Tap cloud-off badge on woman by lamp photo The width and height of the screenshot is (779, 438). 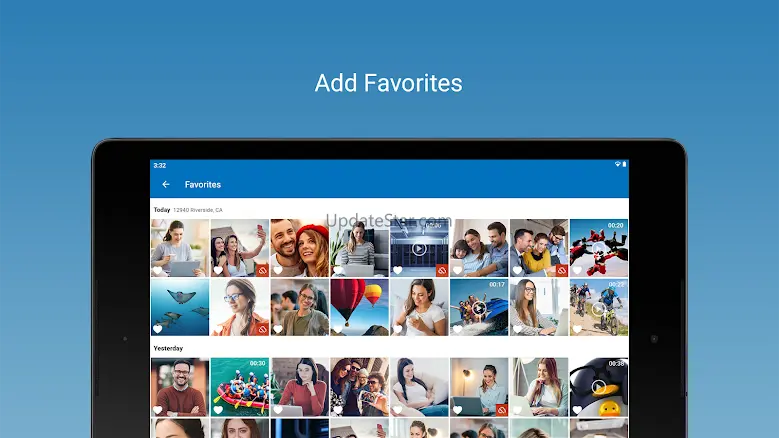pyautogui.click(x=502, y=410)
